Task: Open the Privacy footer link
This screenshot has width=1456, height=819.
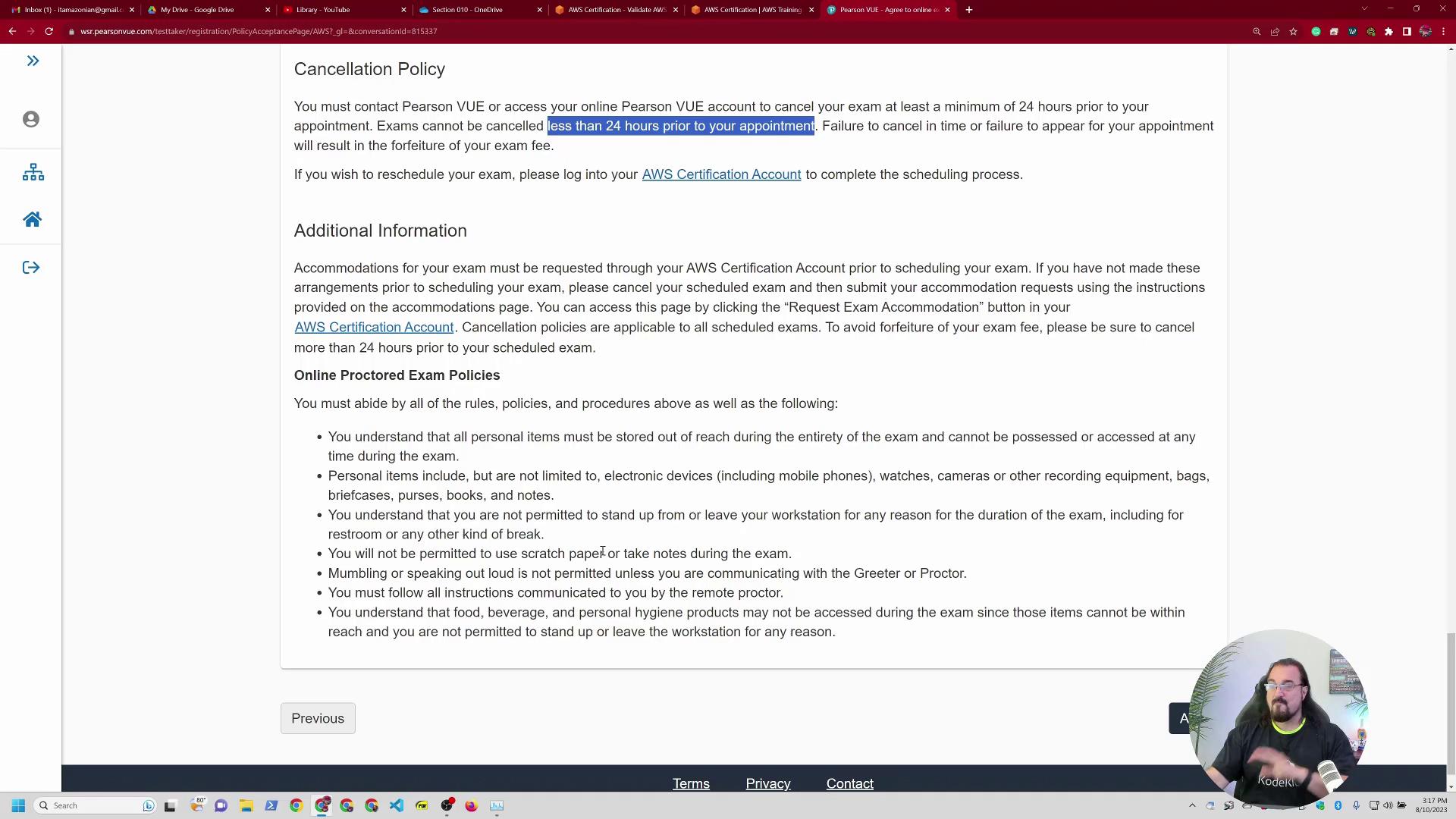Action: [767, 783]
